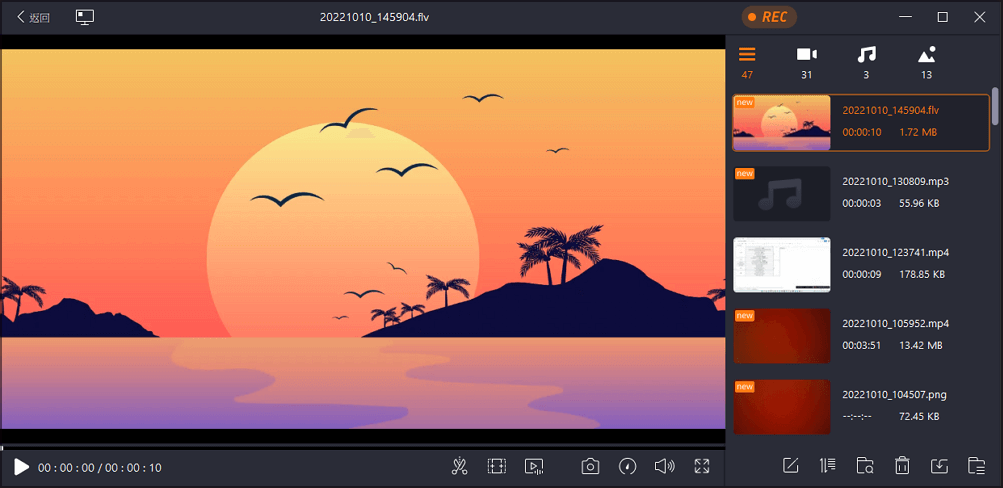Click the scissors trim video icon
This screenshot has width=1003, height=488.
[459, 466]
